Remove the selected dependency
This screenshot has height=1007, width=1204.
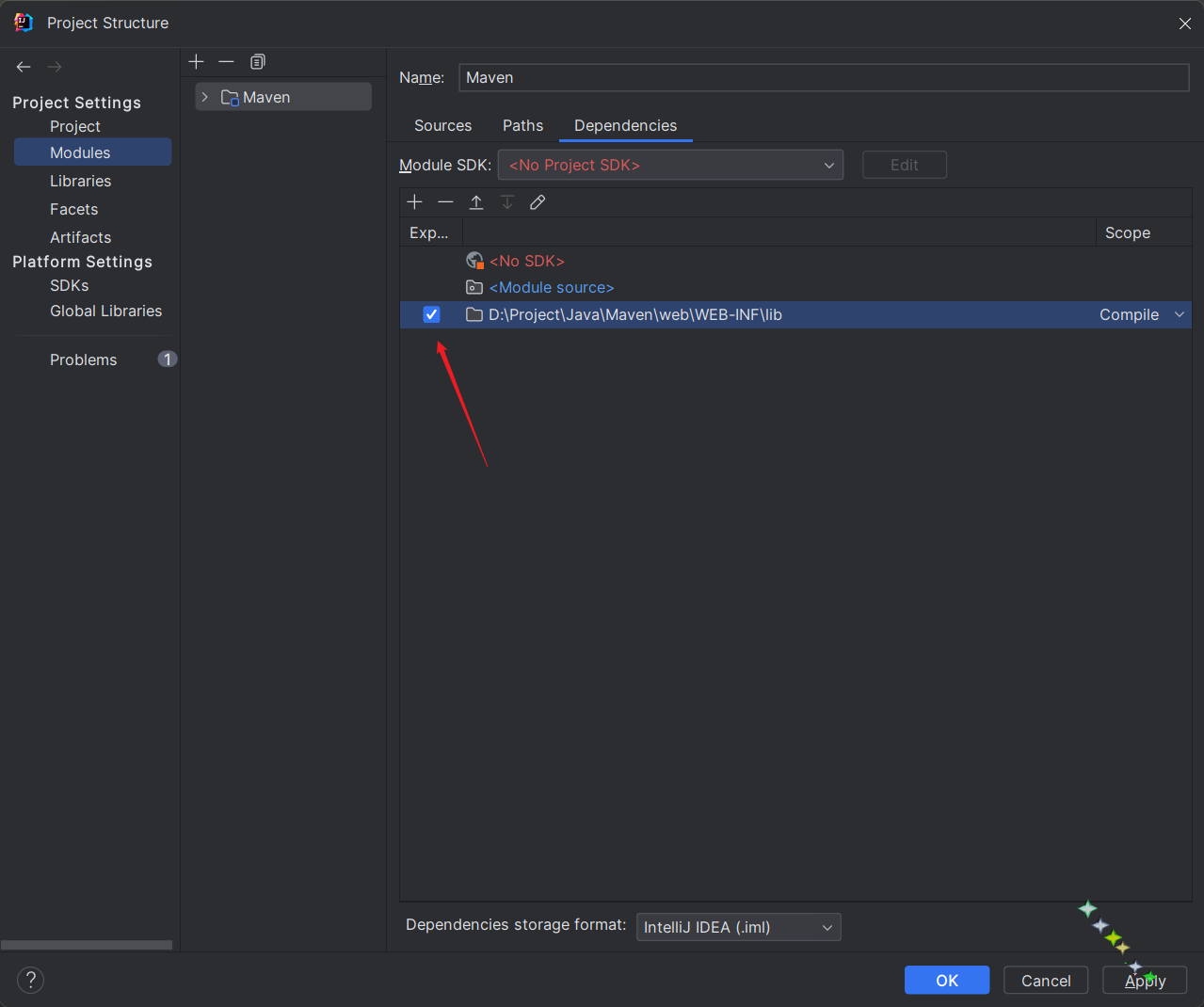click(x=445, y=202)
